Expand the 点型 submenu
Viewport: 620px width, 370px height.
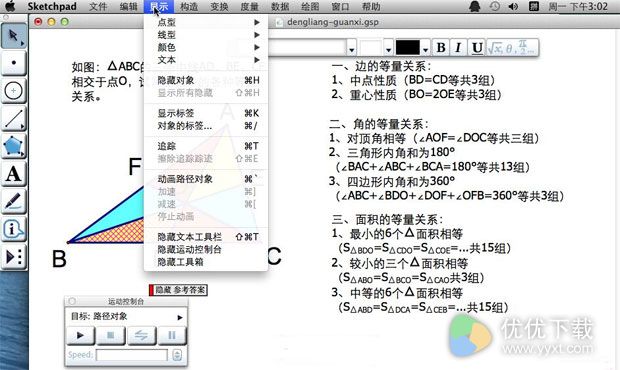click(206, 23)
